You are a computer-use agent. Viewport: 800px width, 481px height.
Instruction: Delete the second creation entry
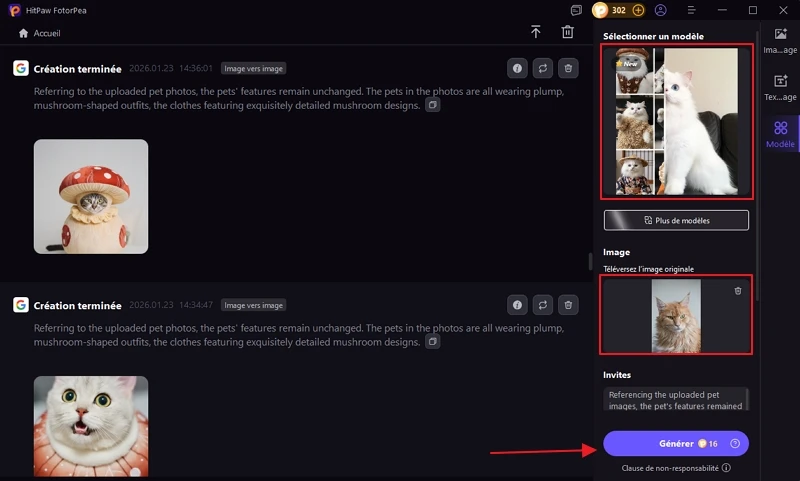tap(568, 305)
